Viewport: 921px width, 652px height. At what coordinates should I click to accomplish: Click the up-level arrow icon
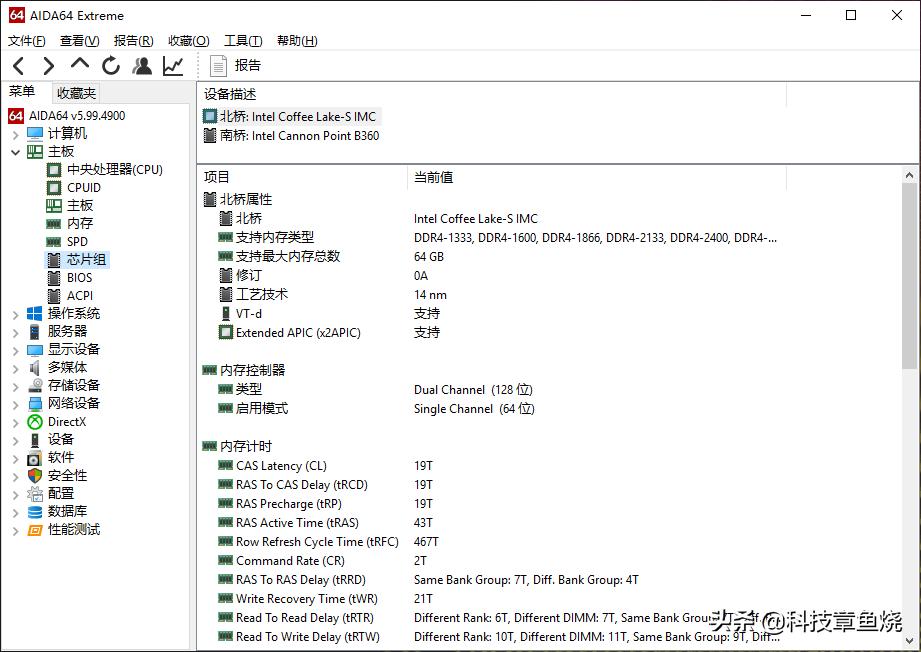pos(78,65)
